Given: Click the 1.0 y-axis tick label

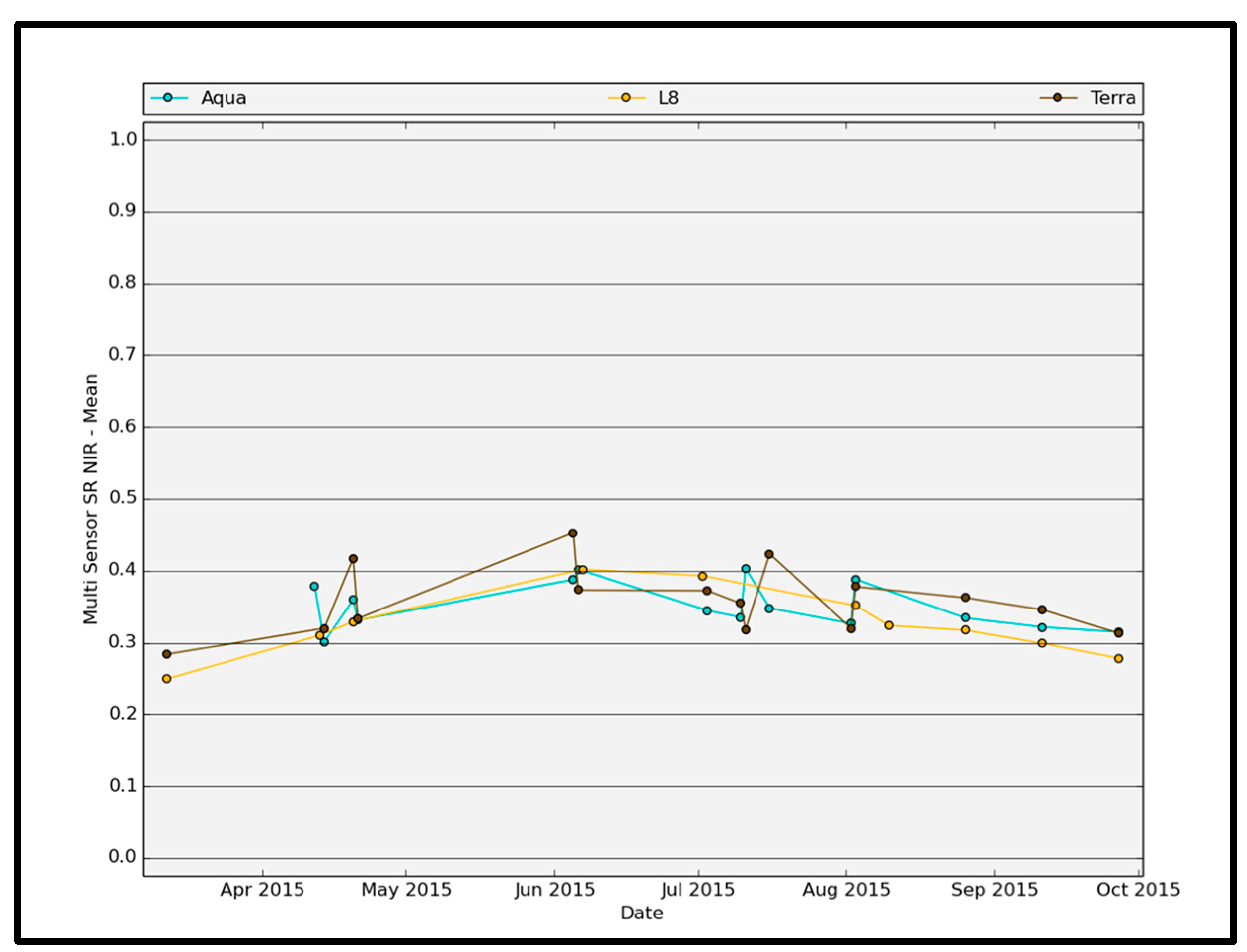Looking at the screenshot, I should tap(123, 139).
